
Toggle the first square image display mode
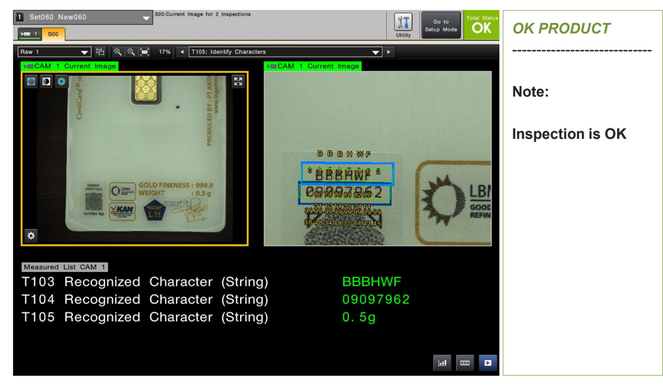click(x=31, y=81)
